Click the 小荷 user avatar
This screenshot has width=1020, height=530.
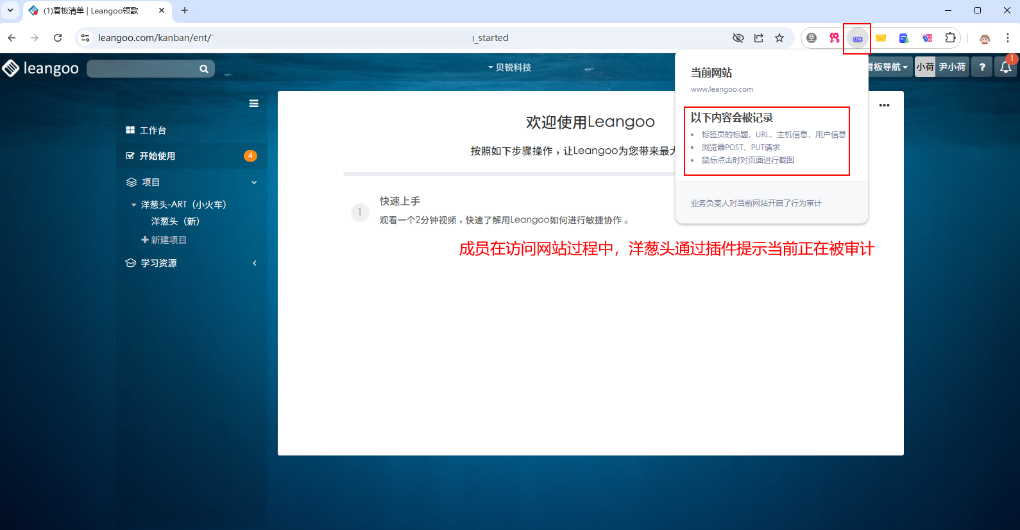pos(924,67)
